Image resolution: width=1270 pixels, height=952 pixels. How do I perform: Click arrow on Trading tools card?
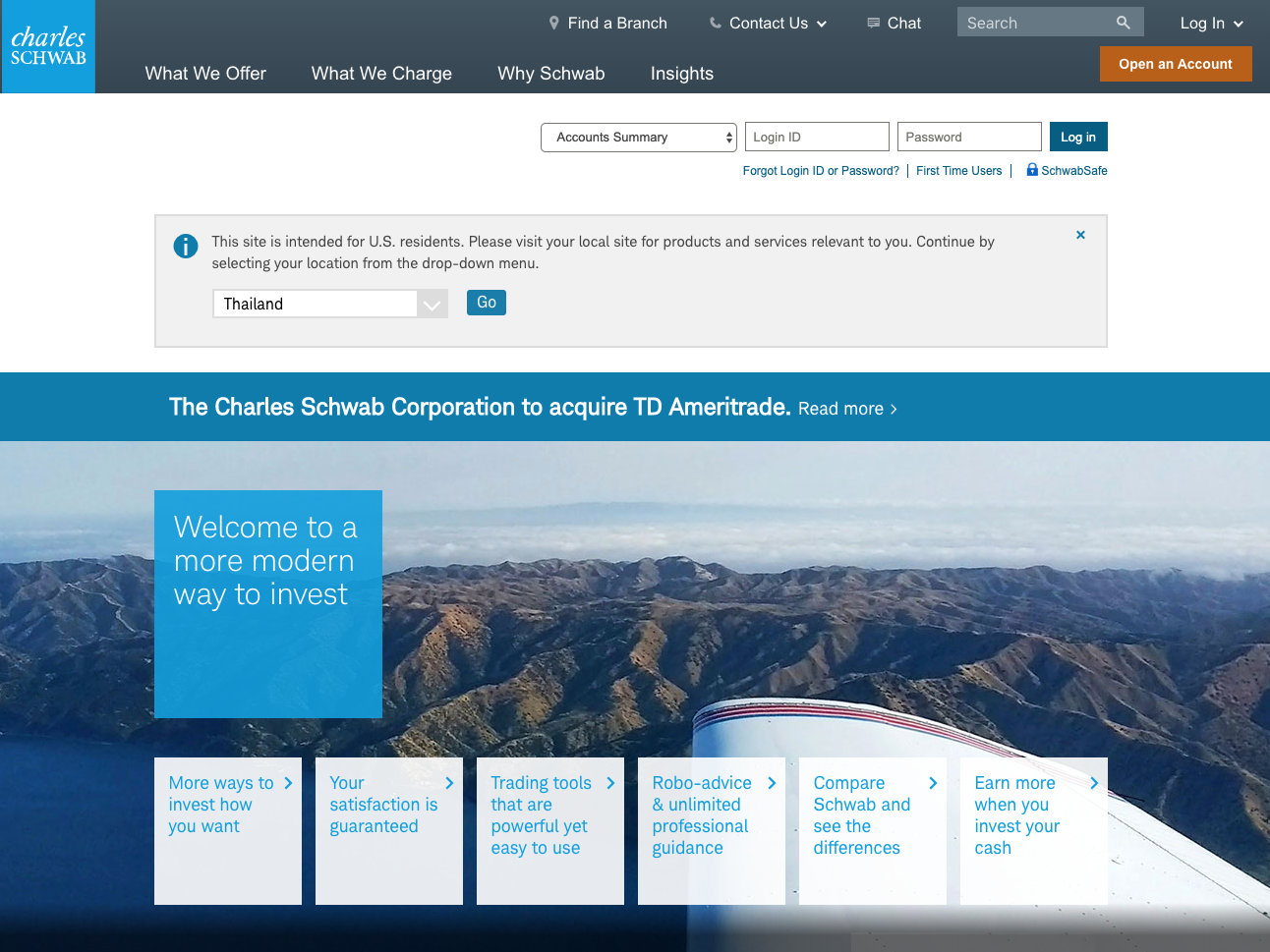click(610, 783)
